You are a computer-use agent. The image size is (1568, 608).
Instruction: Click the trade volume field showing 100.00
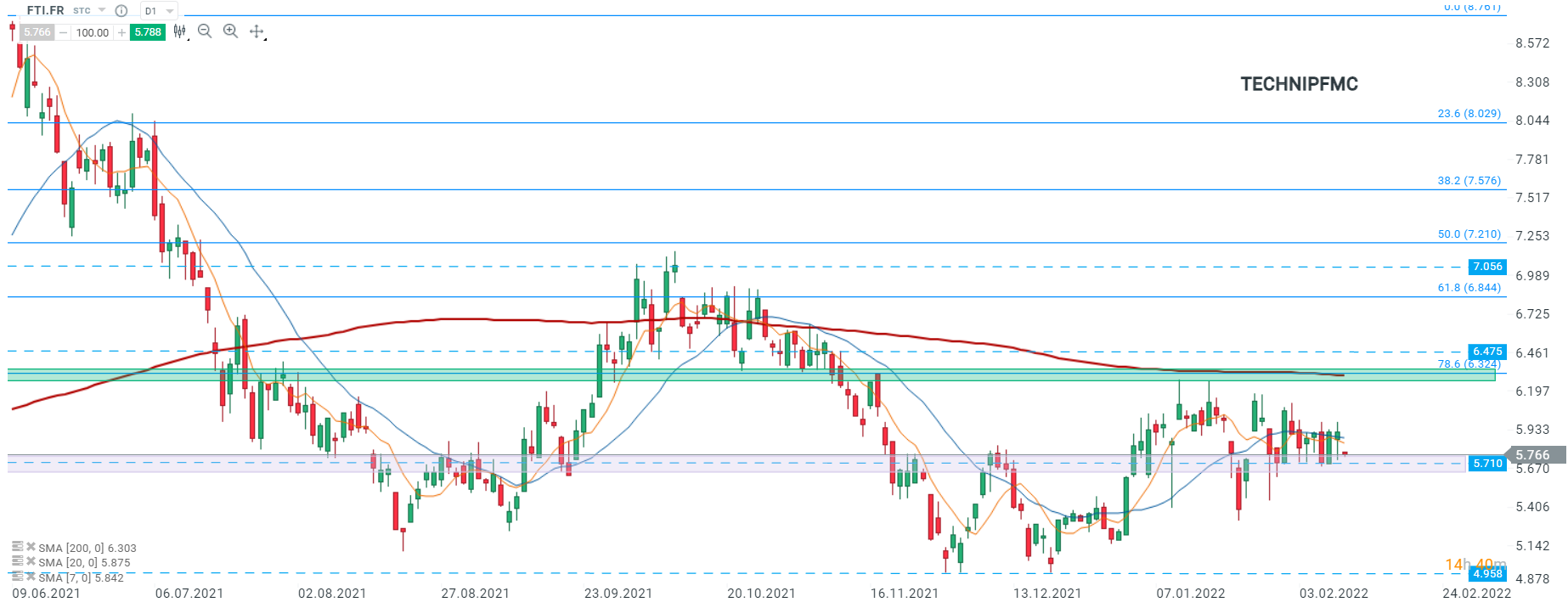93,32
